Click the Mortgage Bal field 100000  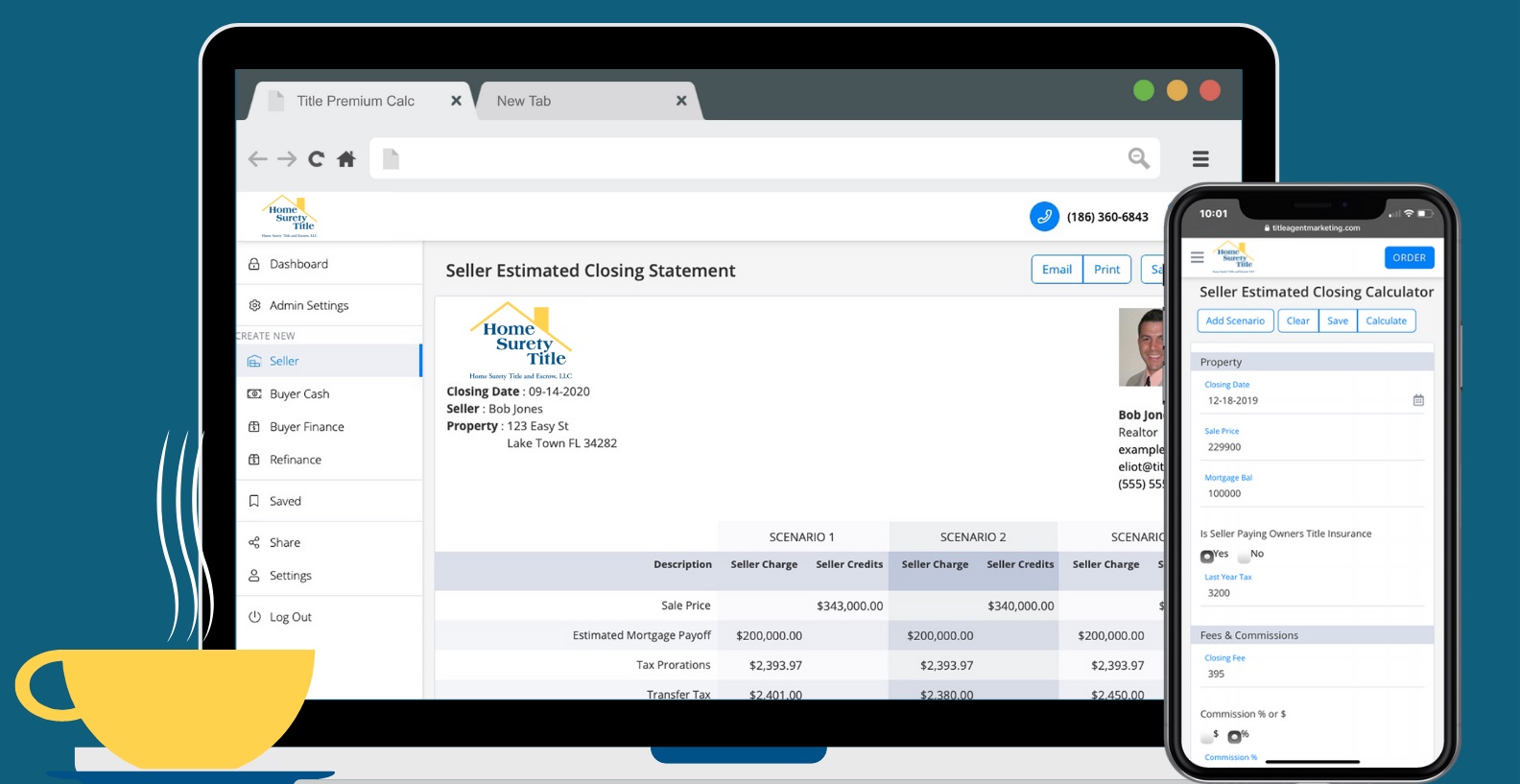pyautogui.click(x=1314, y=493)
